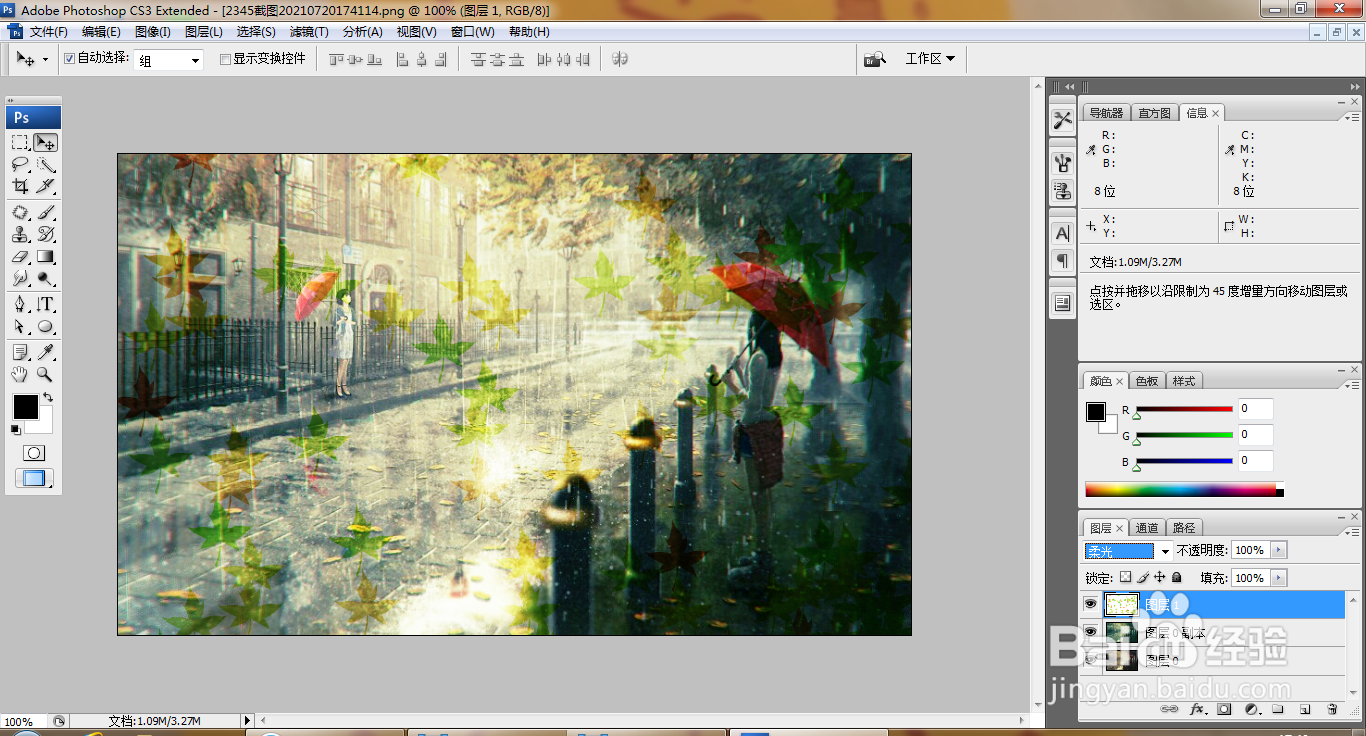Open the 柔光 blend mode dropdown
The image size is (1366, 736).
pos(1165,551)
